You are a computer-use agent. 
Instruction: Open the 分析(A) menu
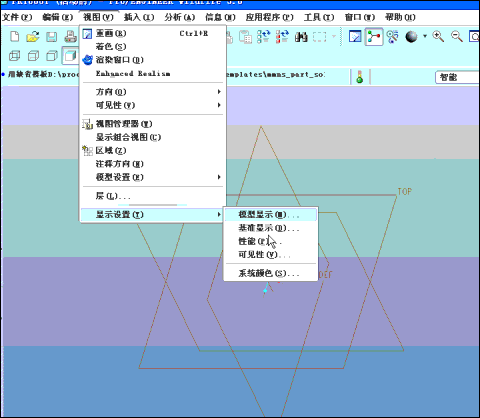tap(180, 17)
